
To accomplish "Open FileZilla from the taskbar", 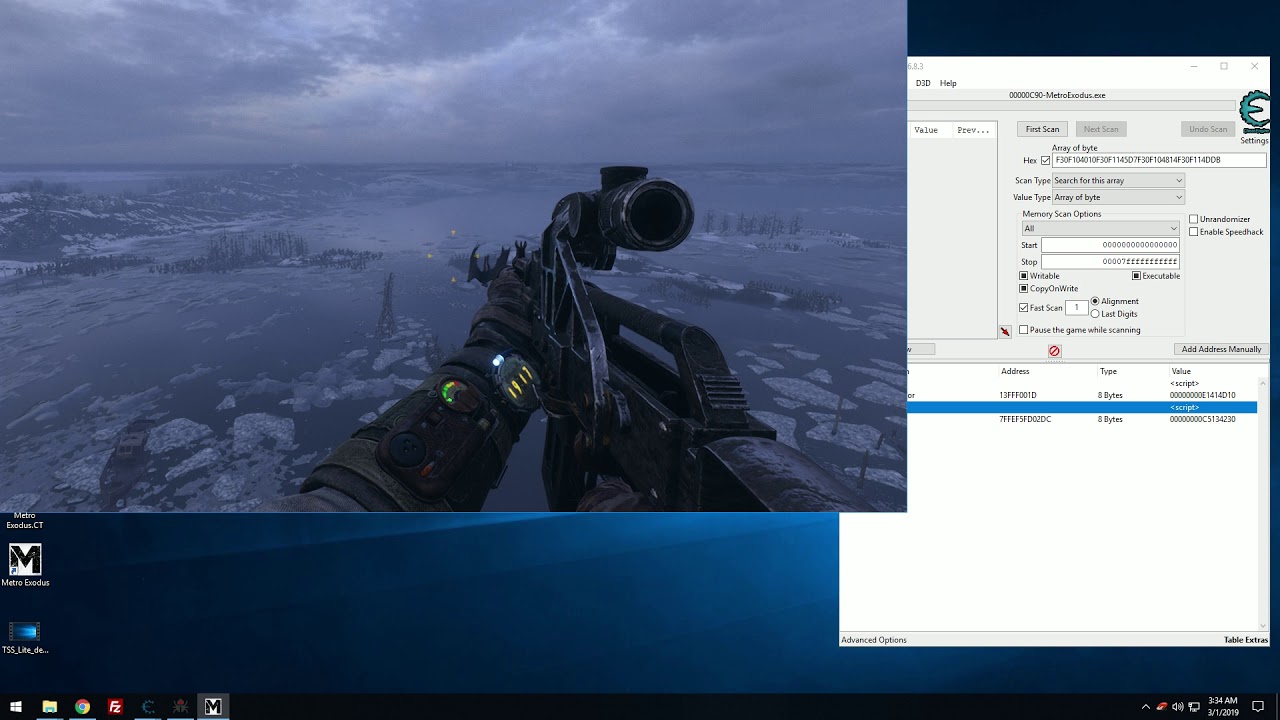I will click(115, 707).
